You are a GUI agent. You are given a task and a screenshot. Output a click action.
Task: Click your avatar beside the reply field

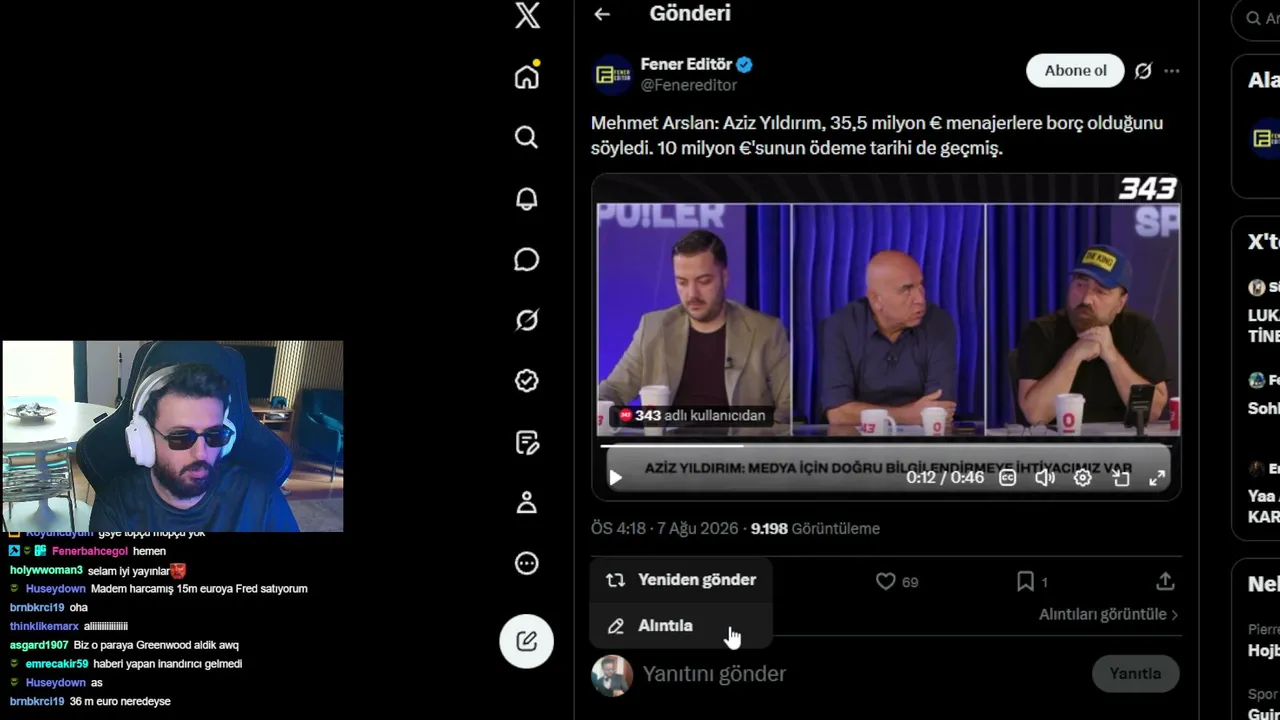[612, 675]
